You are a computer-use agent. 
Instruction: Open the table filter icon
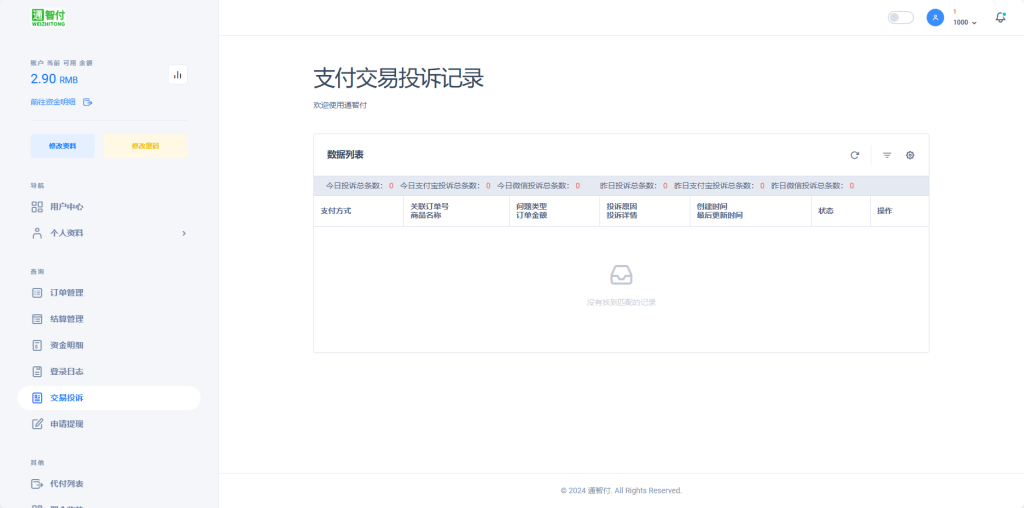pyautogui.click(x=887, y=155)
